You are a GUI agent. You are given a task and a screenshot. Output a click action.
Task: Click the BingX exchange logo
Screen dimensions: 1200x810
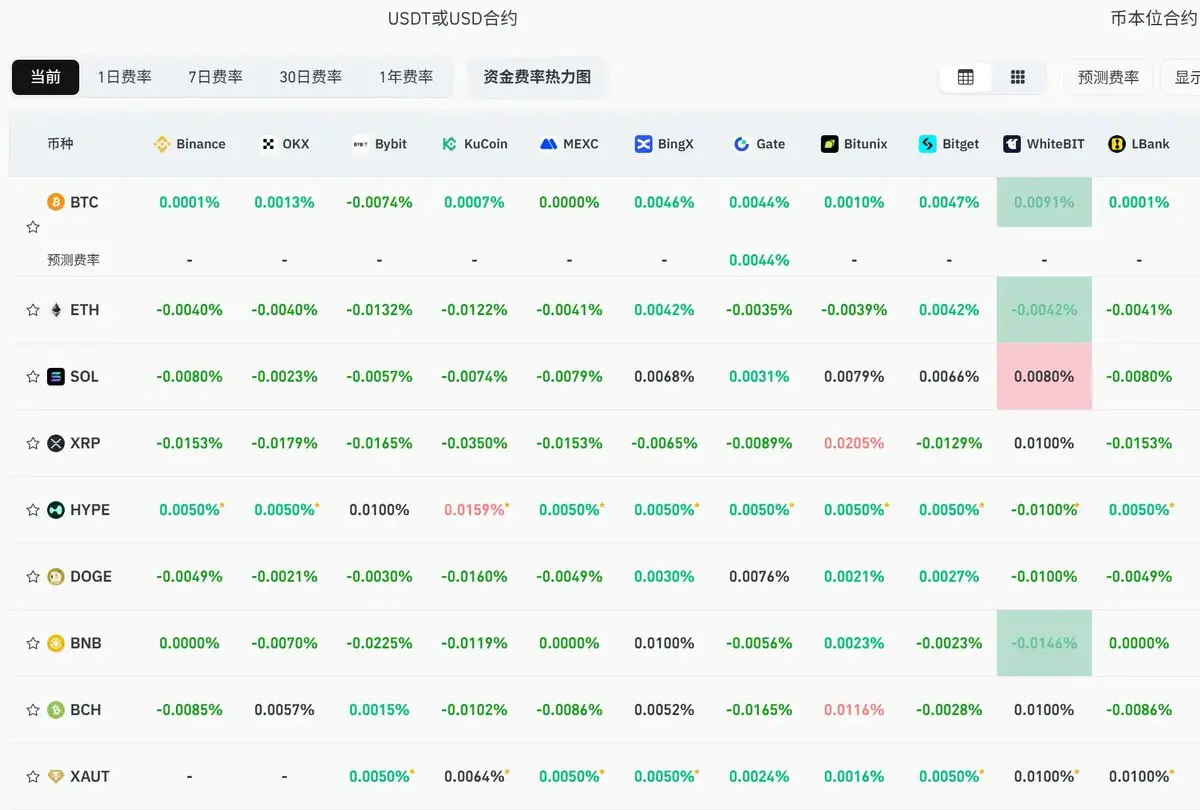643,144
